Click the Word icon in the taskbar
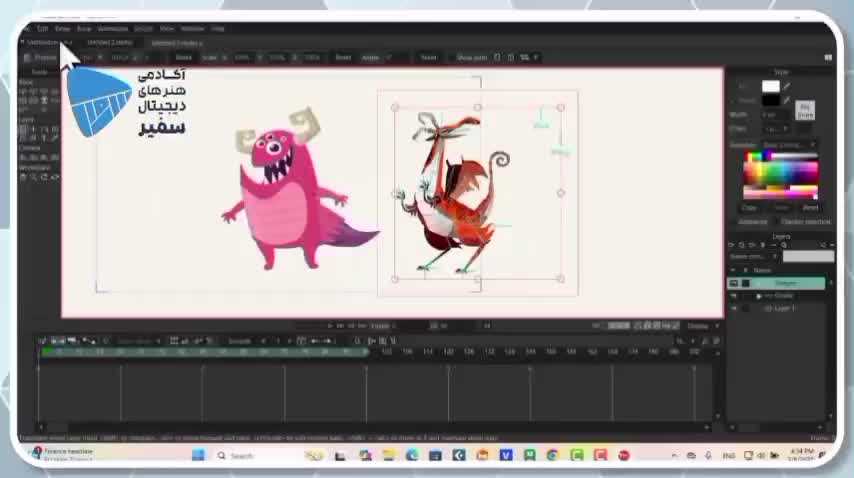 506,455
